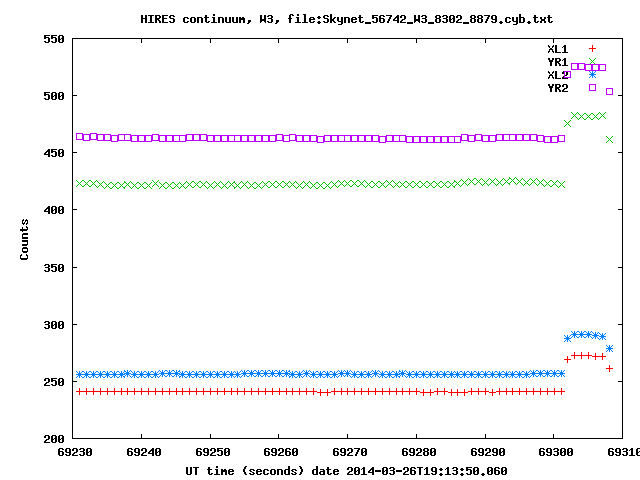Viewport: 640px width, 480px height.
Task: Click the red plus XL1 legend marker
Action: (592, 49)
